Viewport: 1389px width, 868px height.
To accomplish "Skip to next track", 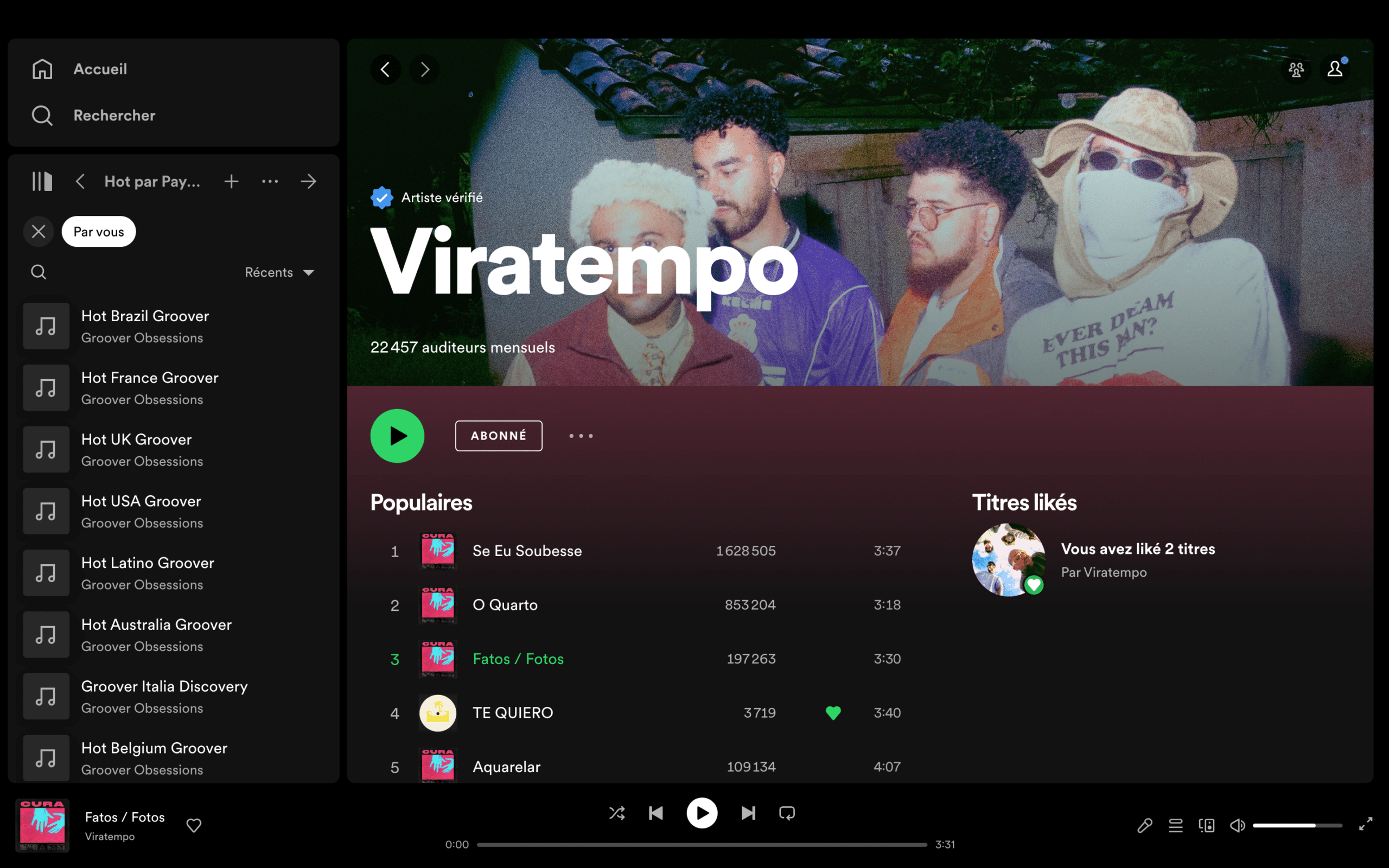I will point(748,813).
